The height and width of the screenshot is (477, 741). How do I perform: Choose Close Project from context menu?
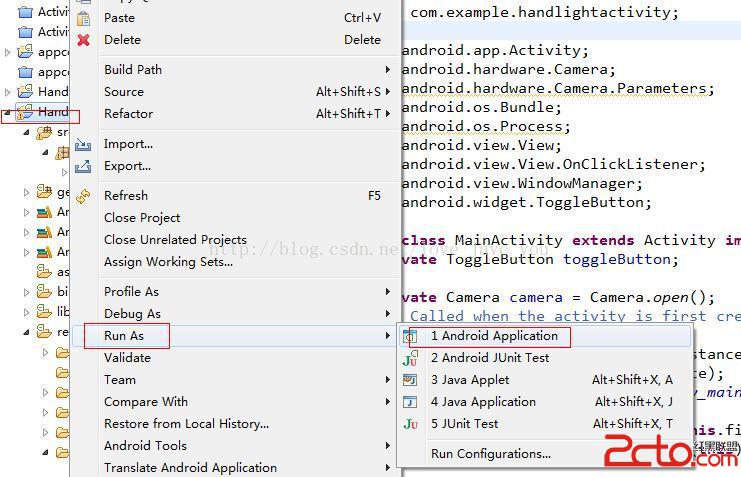[142, 218]
